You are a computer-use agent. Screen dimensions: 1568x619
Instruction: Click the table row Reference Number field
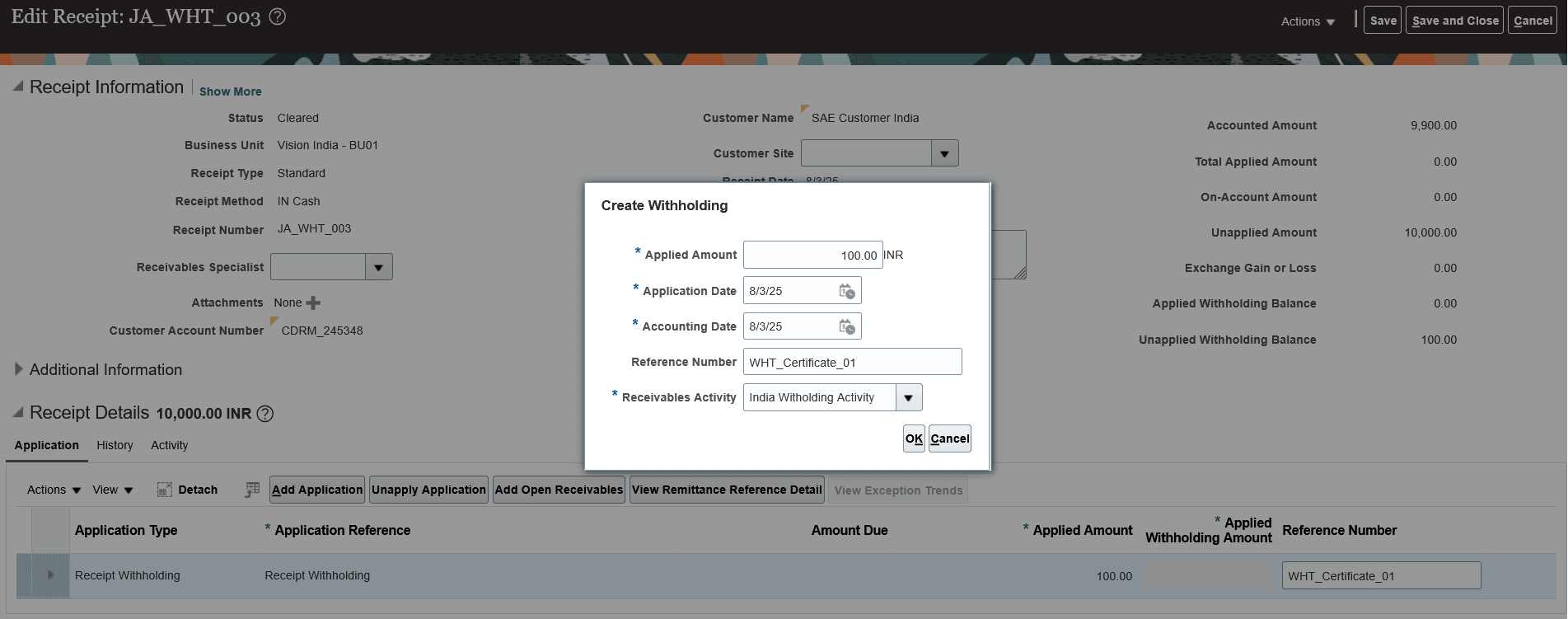point(1381,575)
